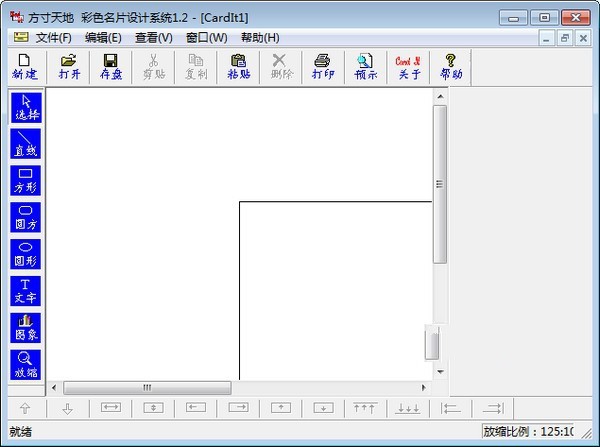Image resolution: width=600 pixels, height=447 pixels.
Task: Click horizontal scrollbar left arrow
Action: pyautogui.click(x=54, y=388)
